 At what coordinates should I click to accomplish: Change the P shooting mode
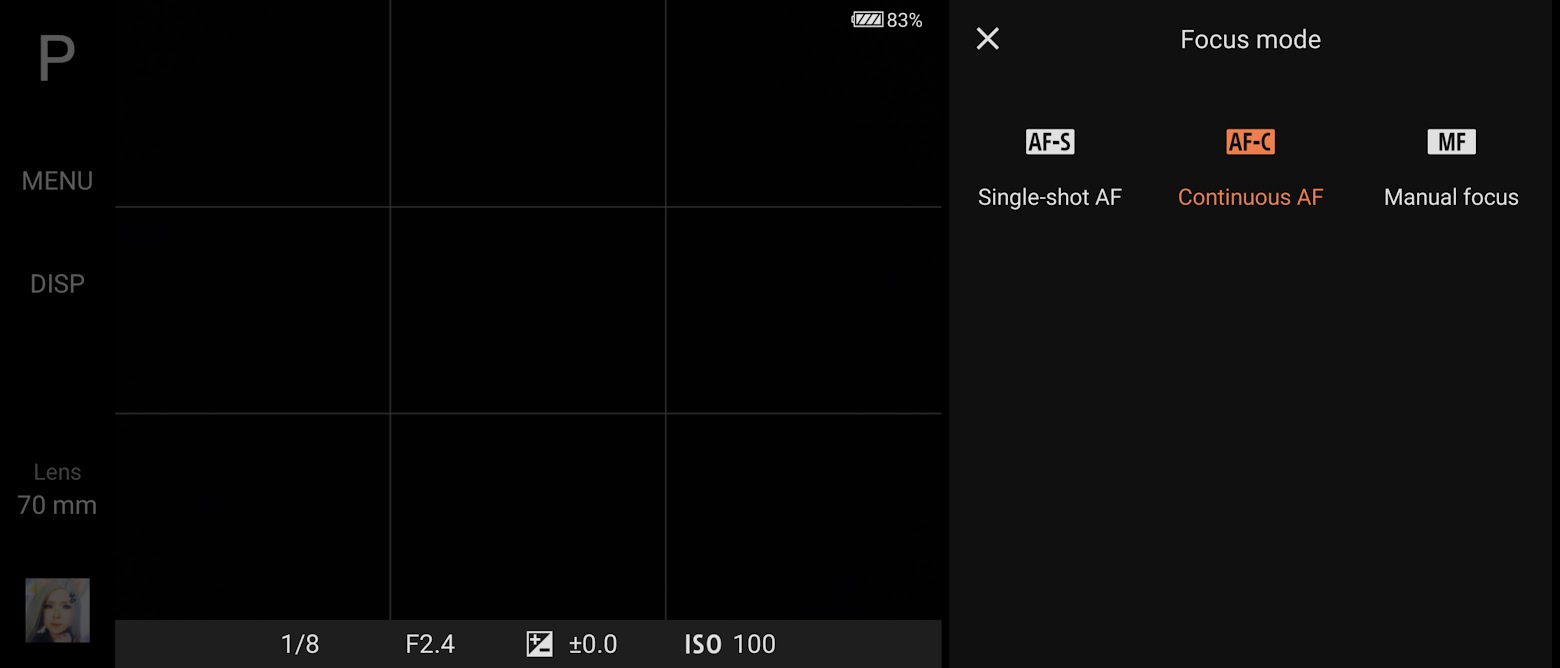[56, 59]
